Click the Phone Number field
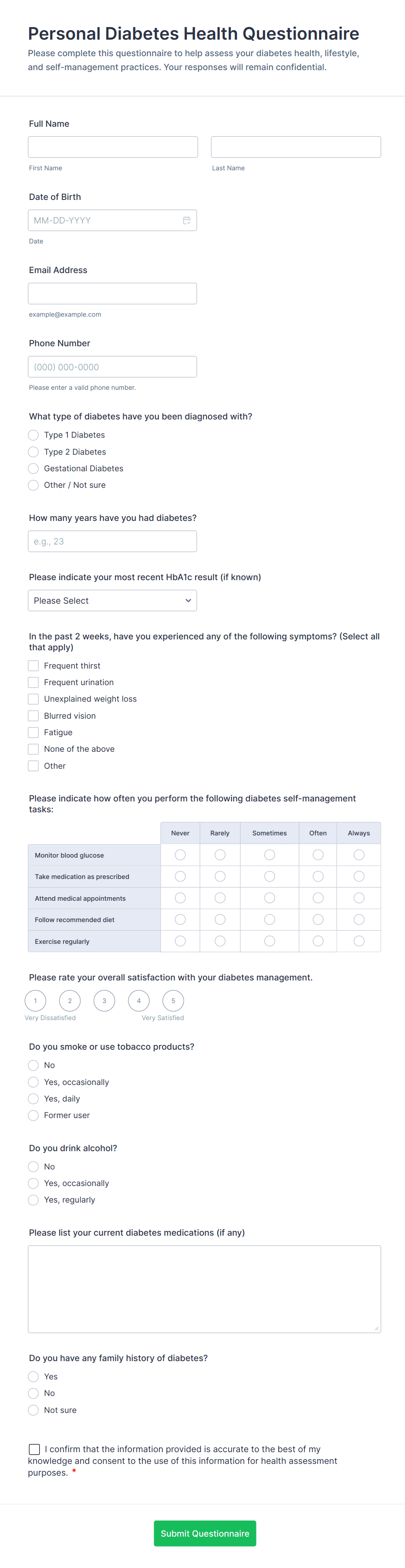Image resolution: width=405 pixels, height=1568 pixels. [112, 366]
